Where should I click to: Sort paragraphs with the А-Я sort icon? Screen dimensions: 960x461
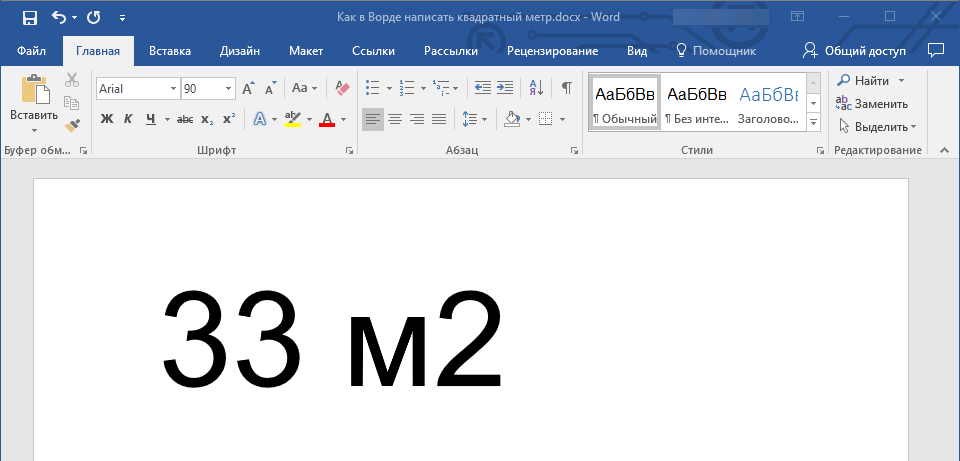536,88
